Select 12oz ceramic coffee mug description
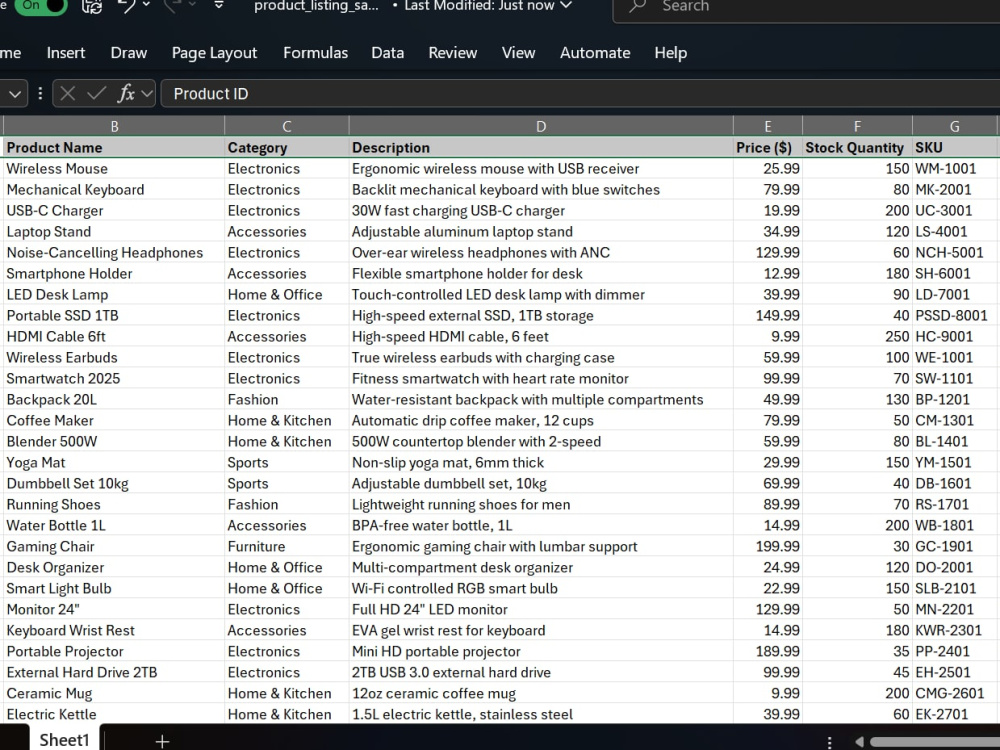 [541, 693]
